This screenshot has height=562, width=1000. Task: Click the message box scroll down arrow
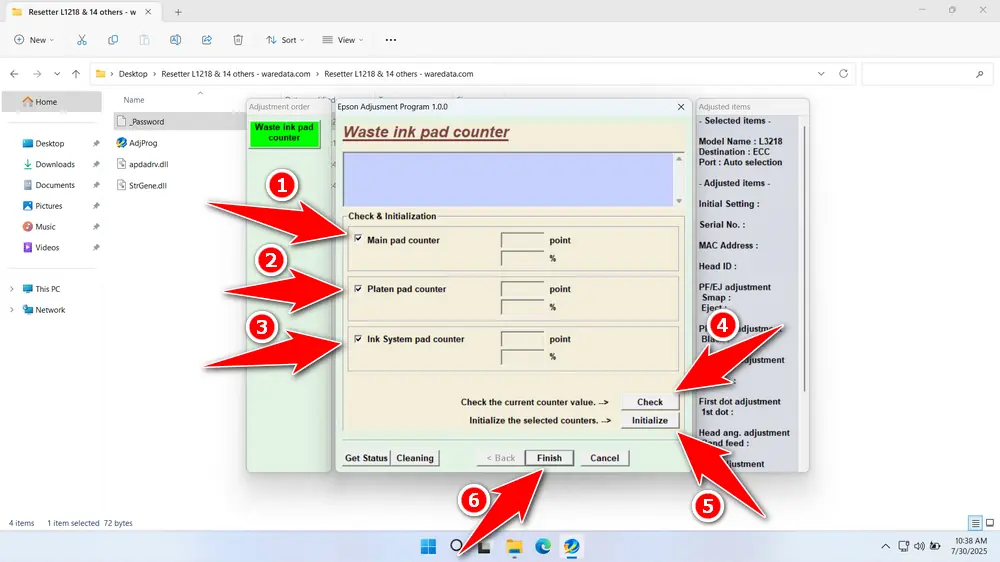coord(679,201)
